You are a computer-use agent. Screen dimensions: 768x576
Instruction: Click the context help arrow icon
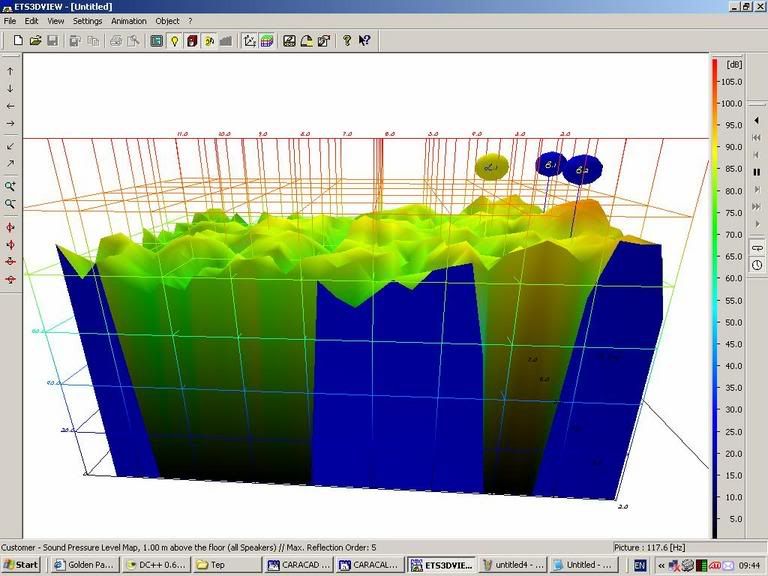click(x=364, y=41)
